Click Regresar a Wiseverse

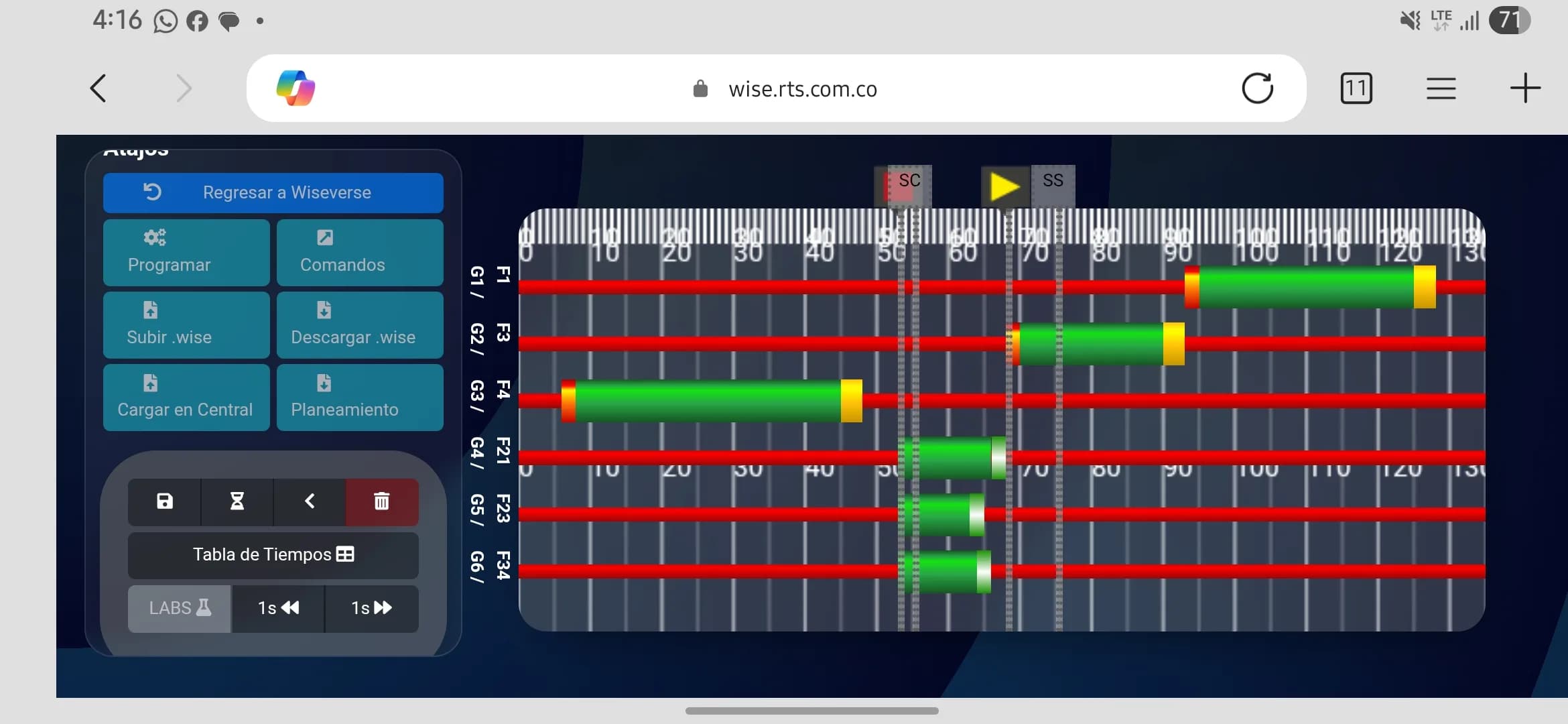[x=273, y=192]
